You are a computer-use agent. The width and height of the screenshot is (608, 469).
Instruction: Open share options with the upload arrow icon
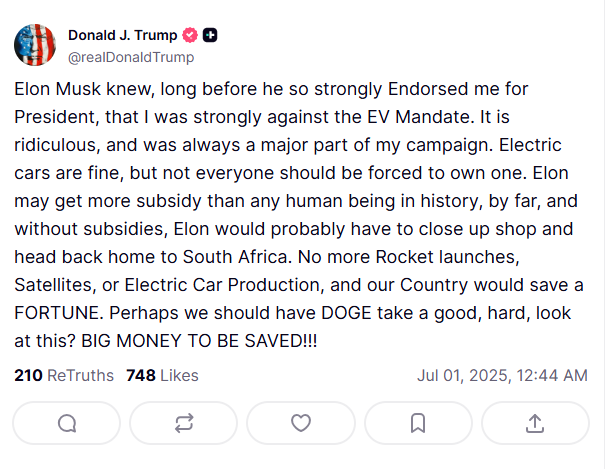point(535,423)
